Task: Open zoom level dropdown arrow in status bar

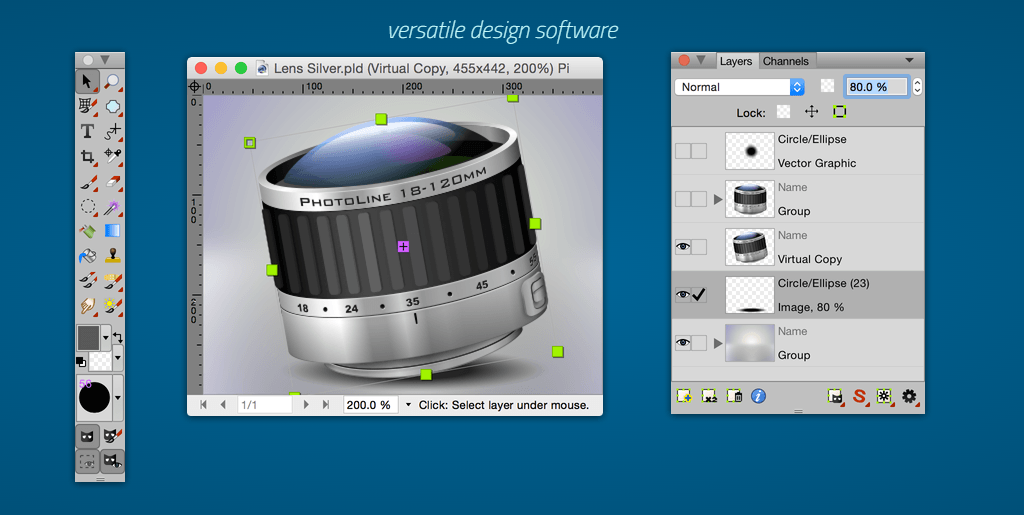Action: pyautogui.click(x=408, y=405)
